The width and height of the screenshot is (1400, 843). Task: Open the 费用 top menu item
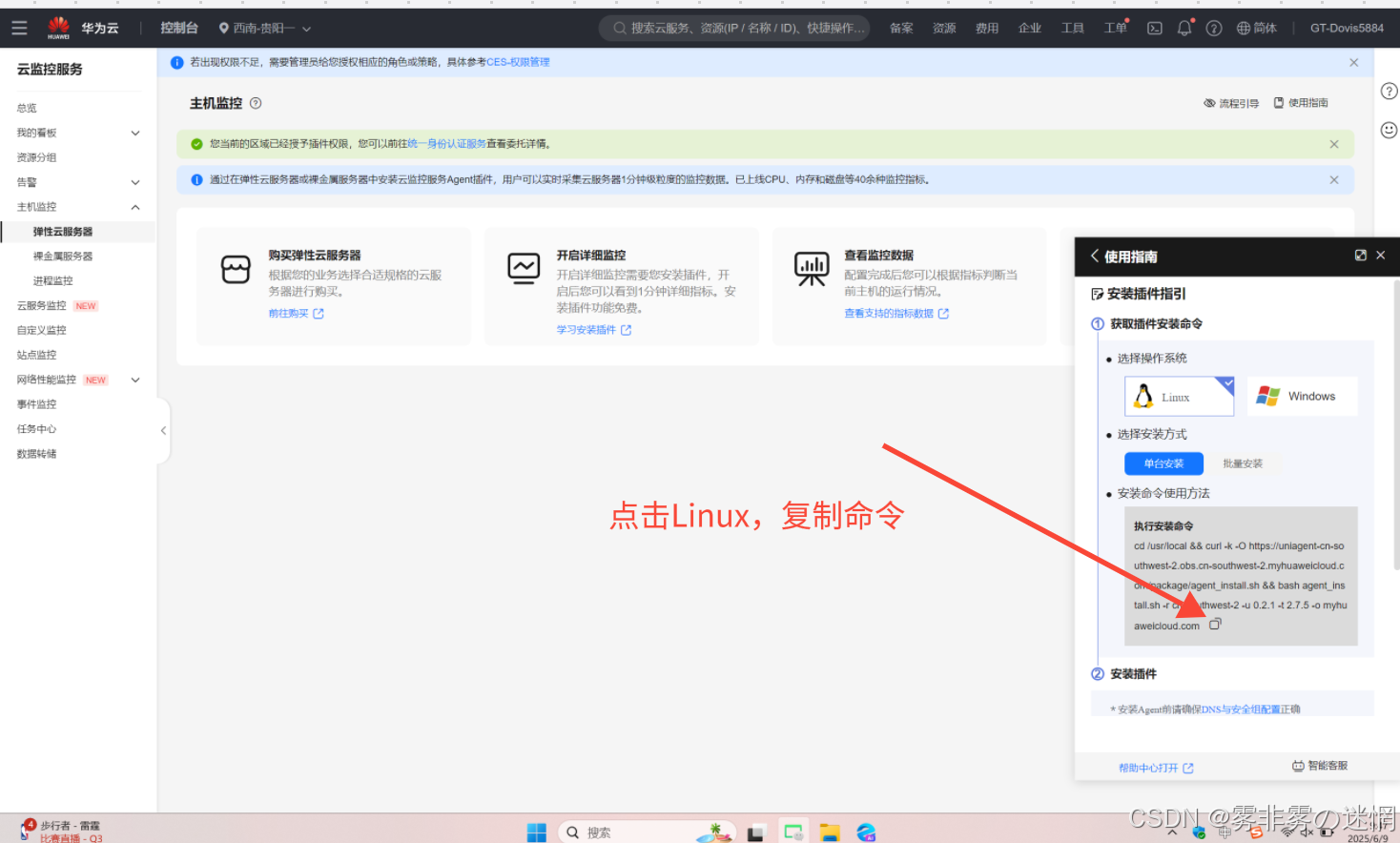click(x=986, y=29)
